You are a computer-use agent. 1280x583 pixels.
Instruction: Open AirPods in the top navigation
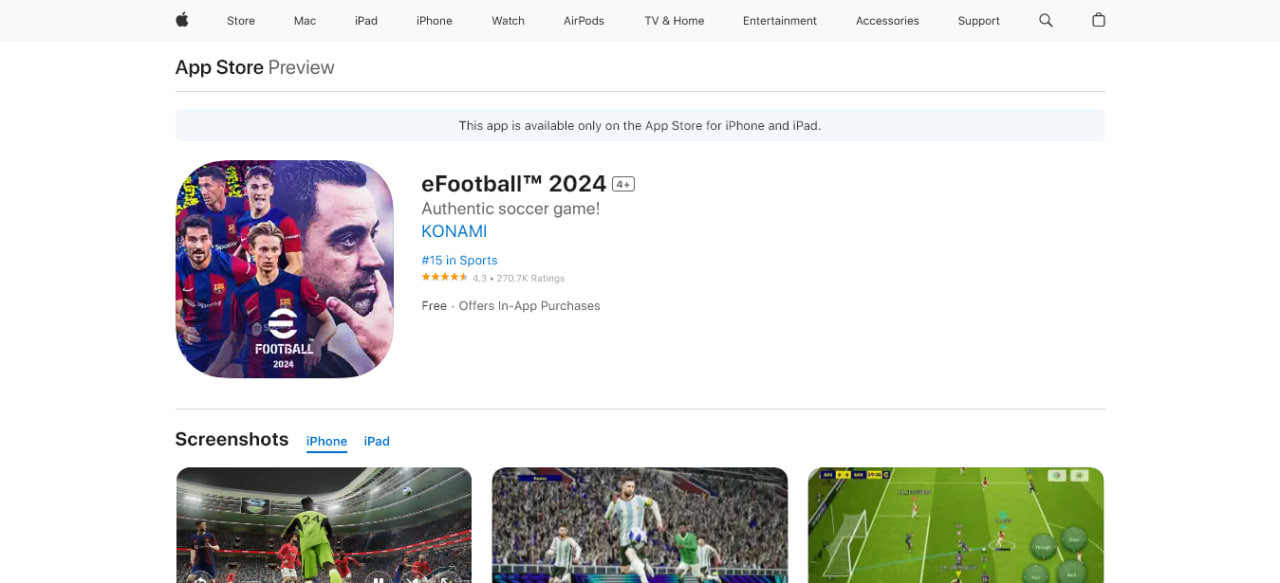[584, 21]
